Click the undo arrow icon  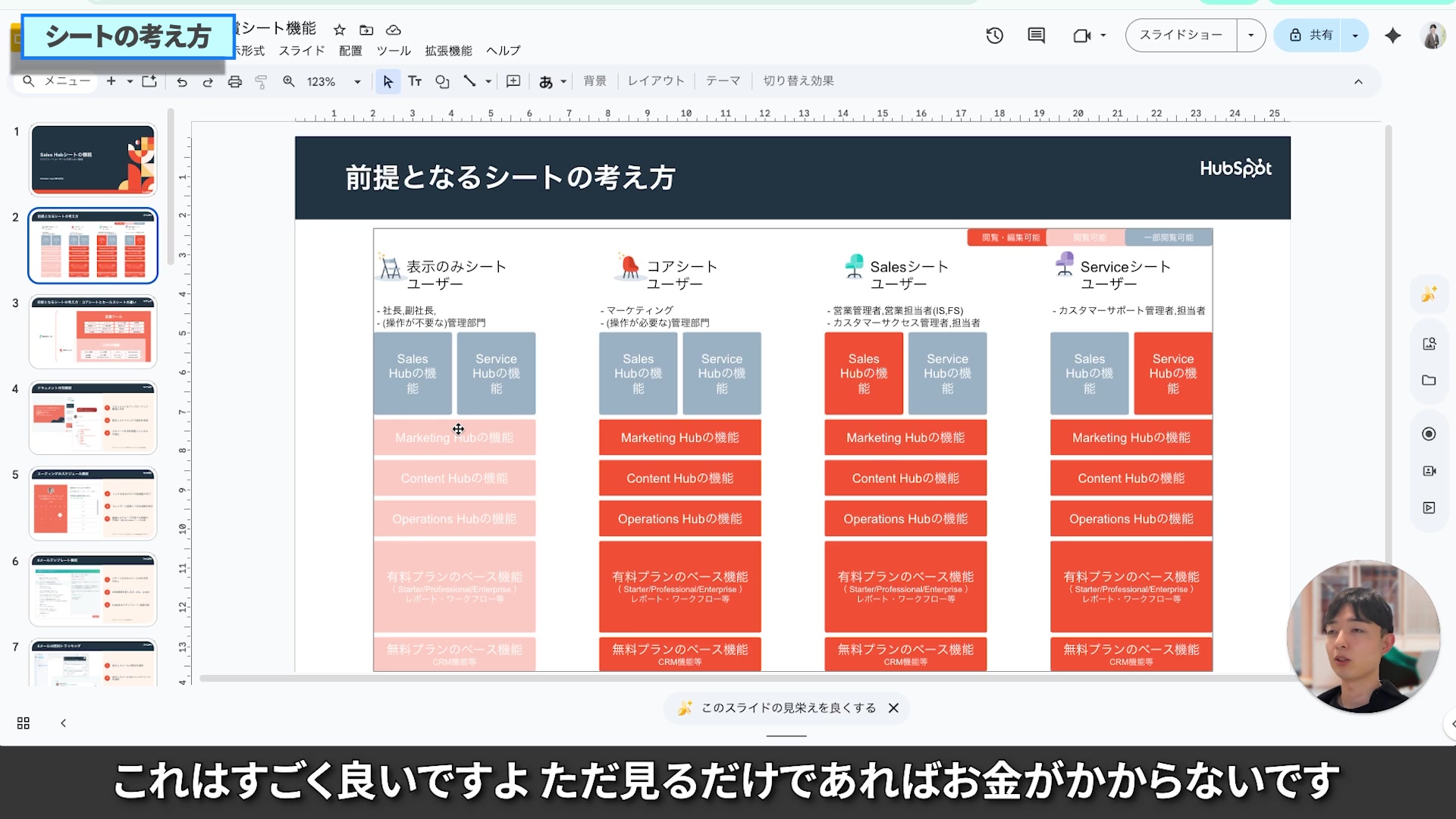click(182, 81)
